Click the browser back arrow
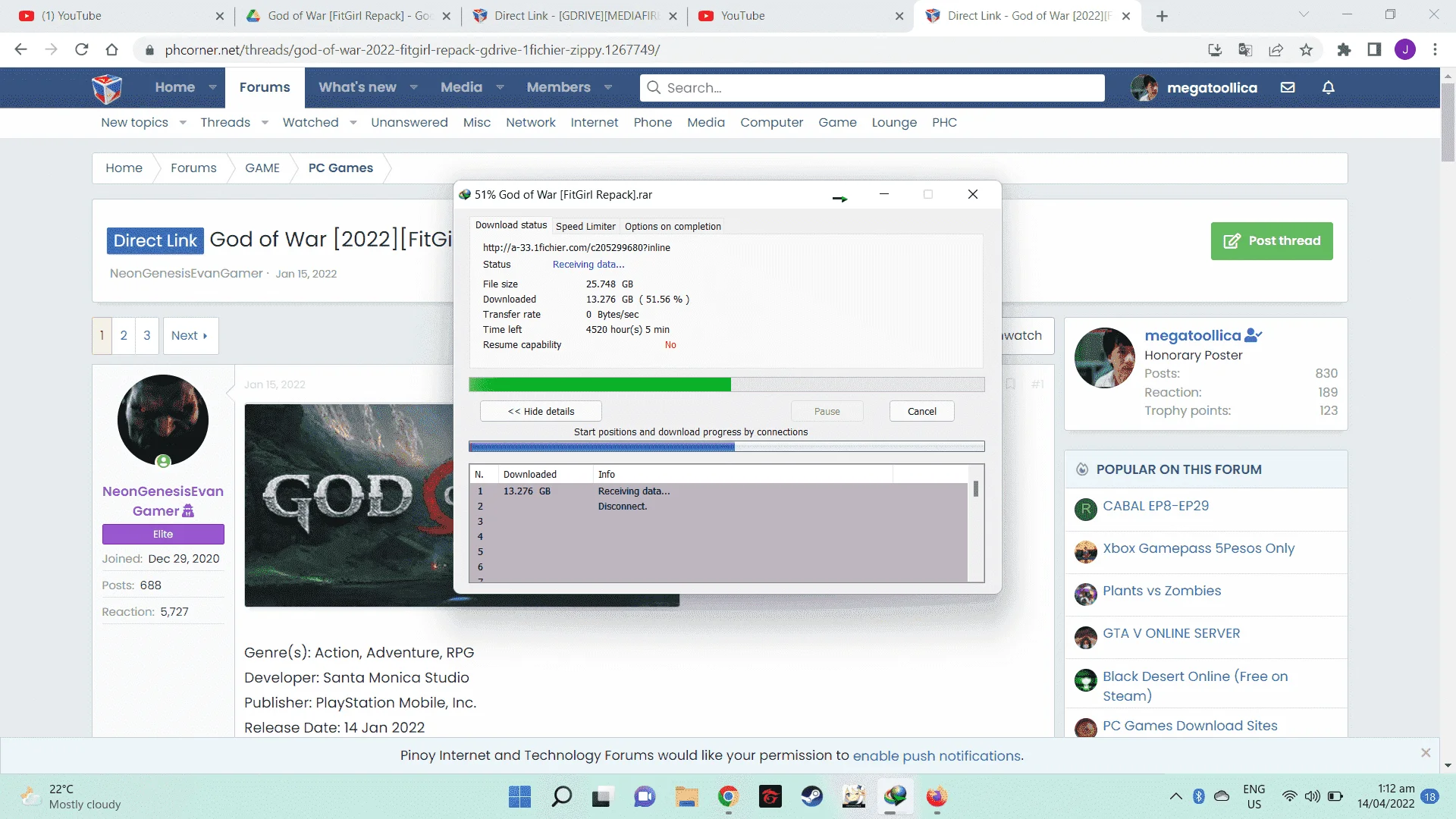The height and width of the screenshot is (819, 1456). click(x=20, y=50)
